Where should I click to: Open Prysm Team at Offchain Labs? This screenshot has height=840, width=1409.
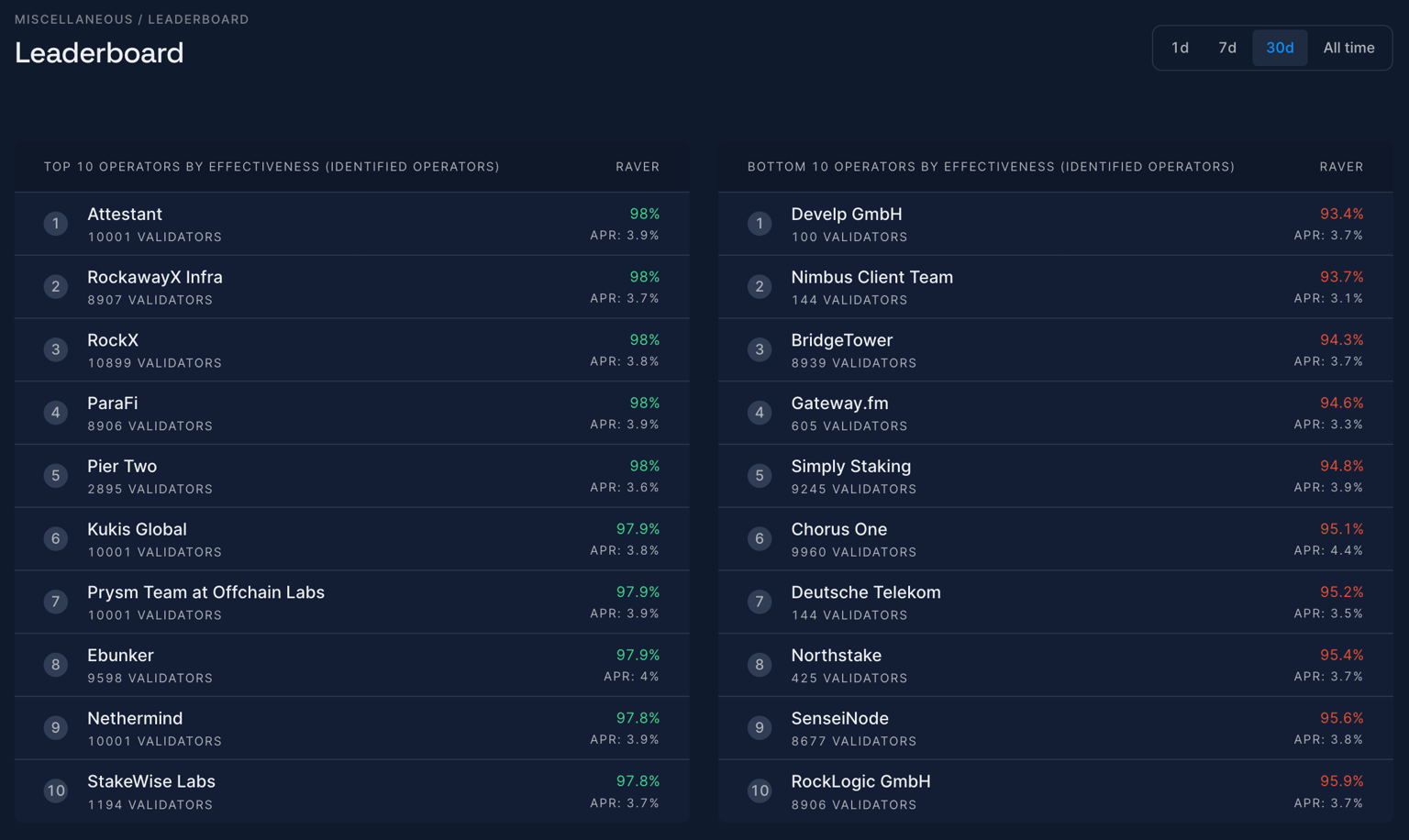(x=205, y=592)
